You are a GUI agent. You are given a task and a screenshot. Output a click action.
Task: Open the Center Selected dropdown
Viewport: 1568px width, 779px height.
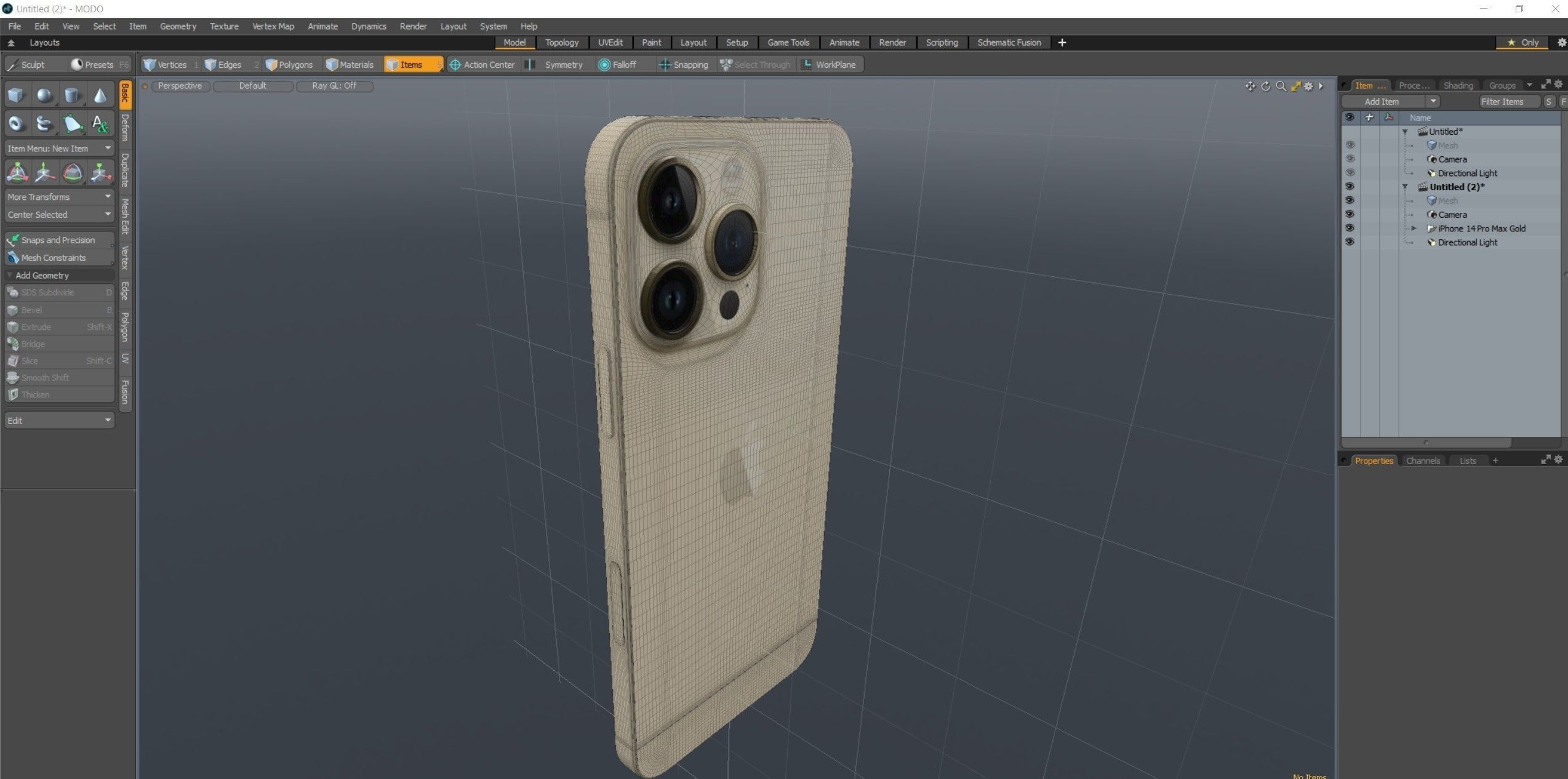[59, 215]
